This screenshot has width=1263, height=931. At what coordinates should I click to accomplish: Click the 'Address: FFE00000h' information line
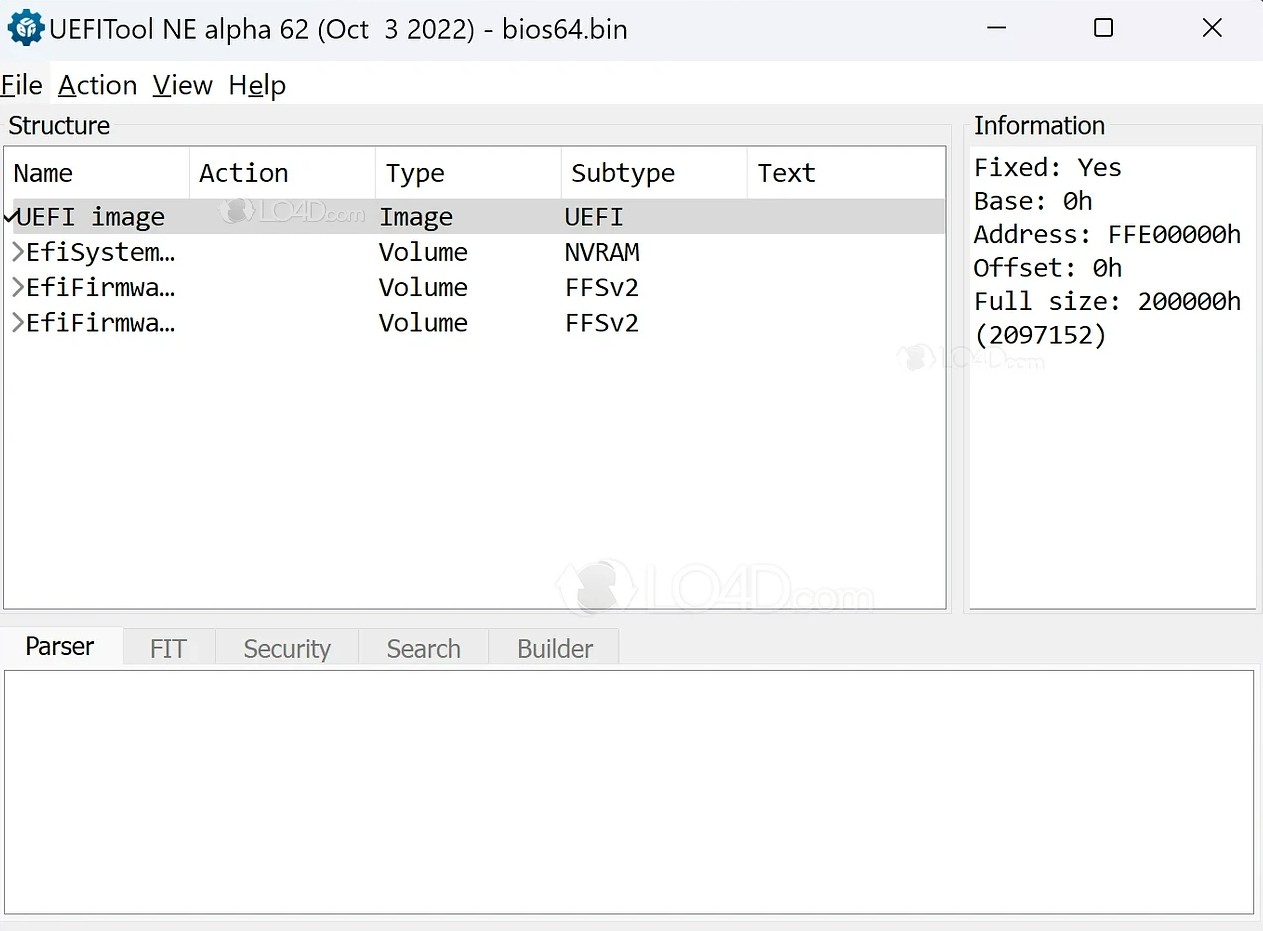tap(1107, 234)
